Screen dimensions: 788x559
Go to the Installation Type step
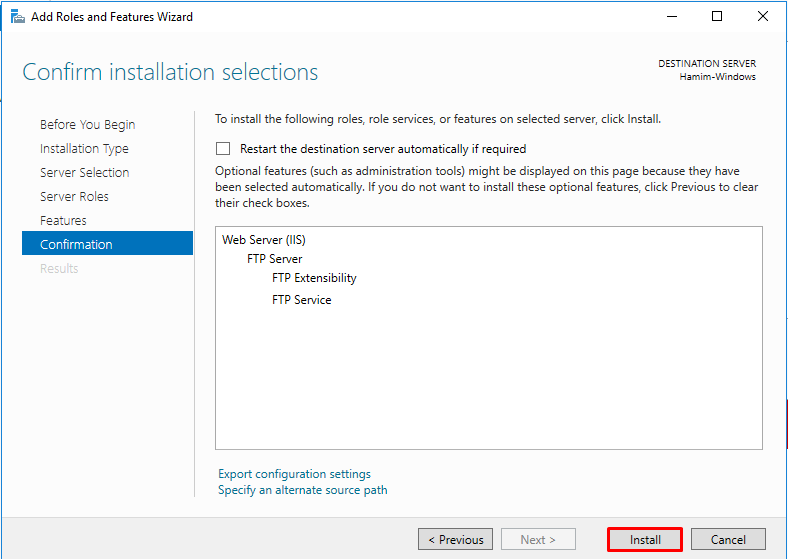84,149
